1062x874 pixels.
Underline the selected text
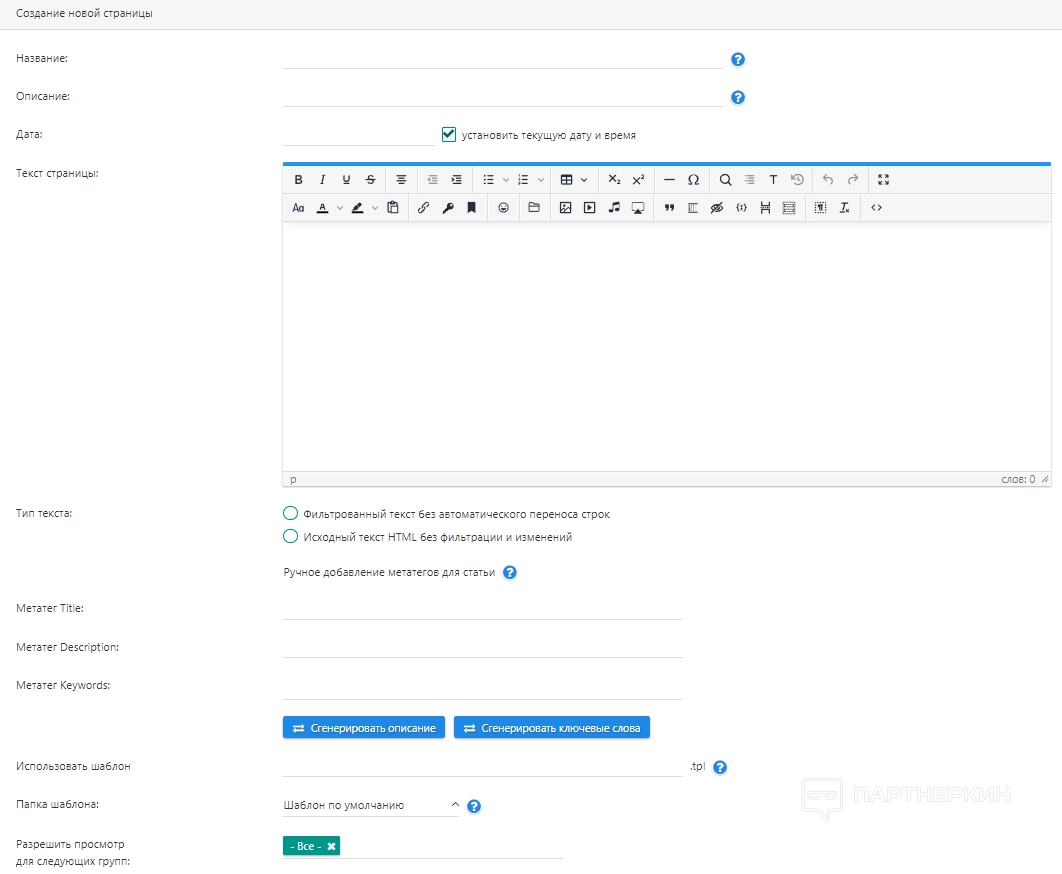coord(346,180)
